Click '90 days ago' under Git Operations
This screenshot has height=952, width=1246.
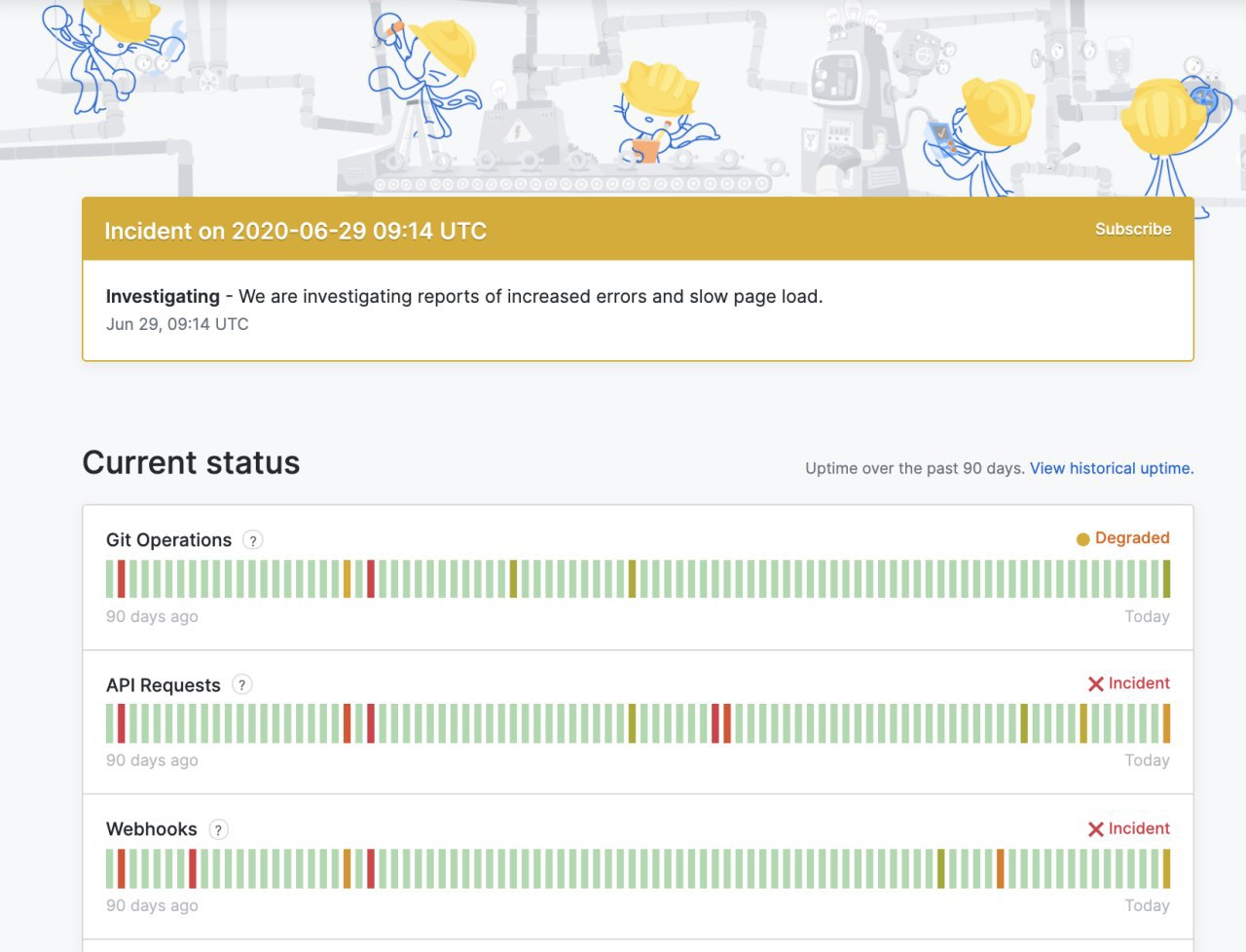pos(152,616)
